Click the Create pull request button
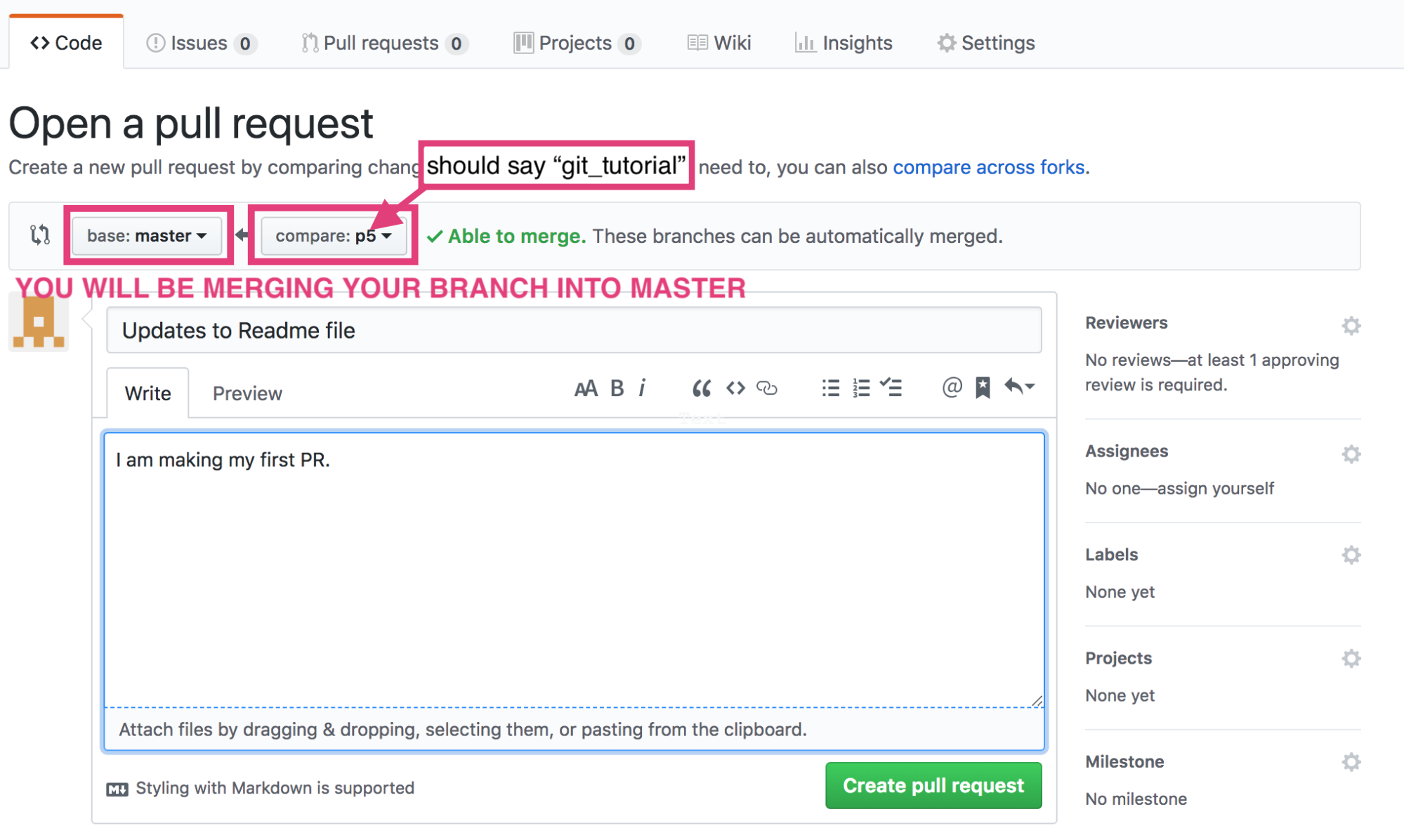Viewport: 1404px width, 840px height. (933, 785)
